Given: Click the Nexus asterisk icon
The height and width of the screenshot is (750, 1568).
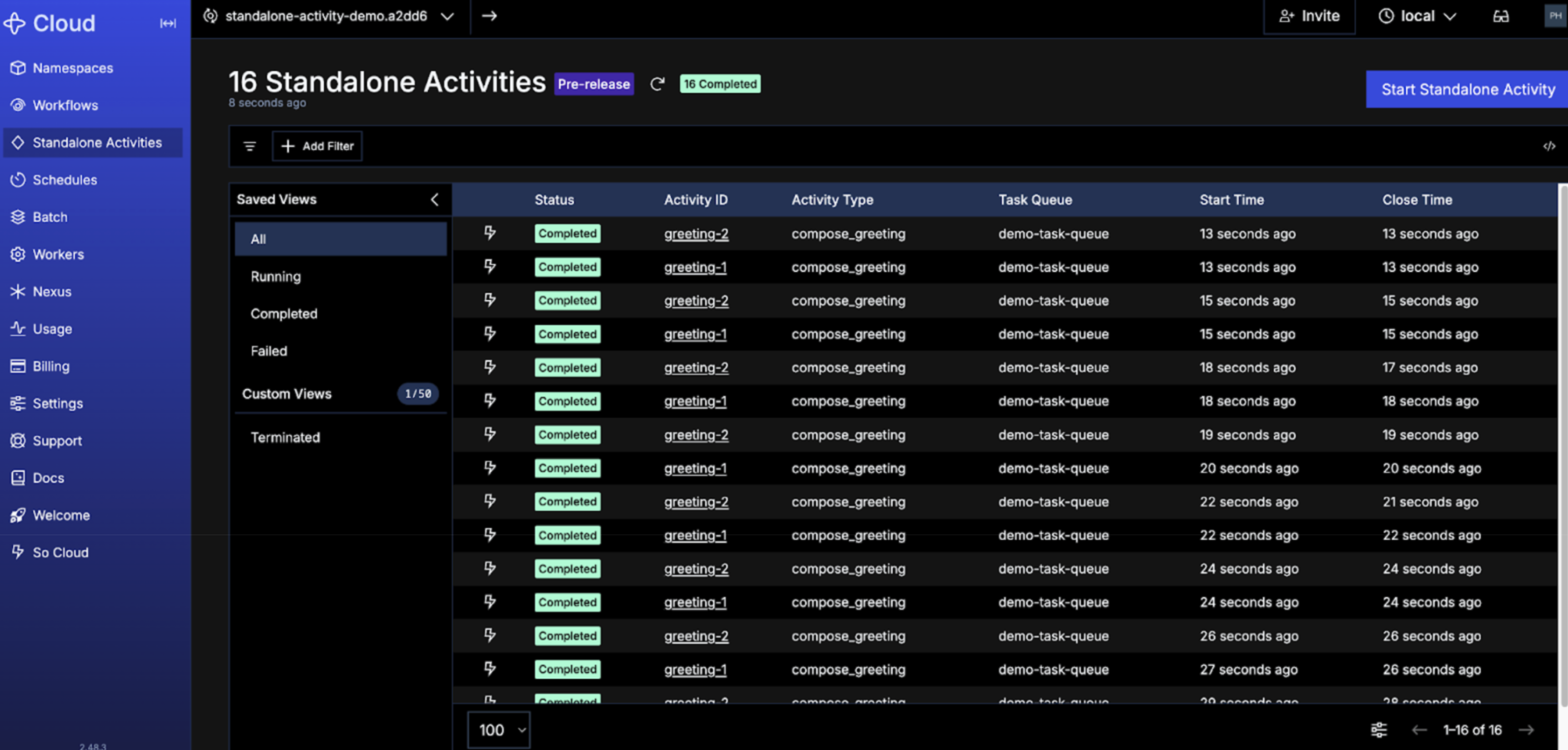Looking at the screenshot, I should [18, 292].
